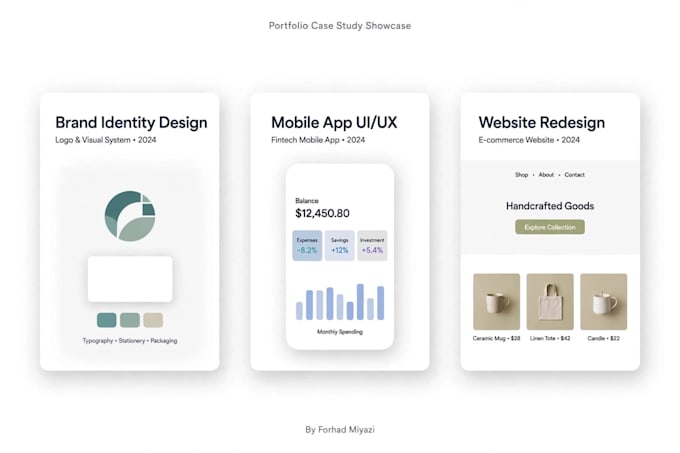Click the Typography Stationery Packaging caption
Viewport: 680px width, 453px height.
pyautogui.click(x=130, y=341)
